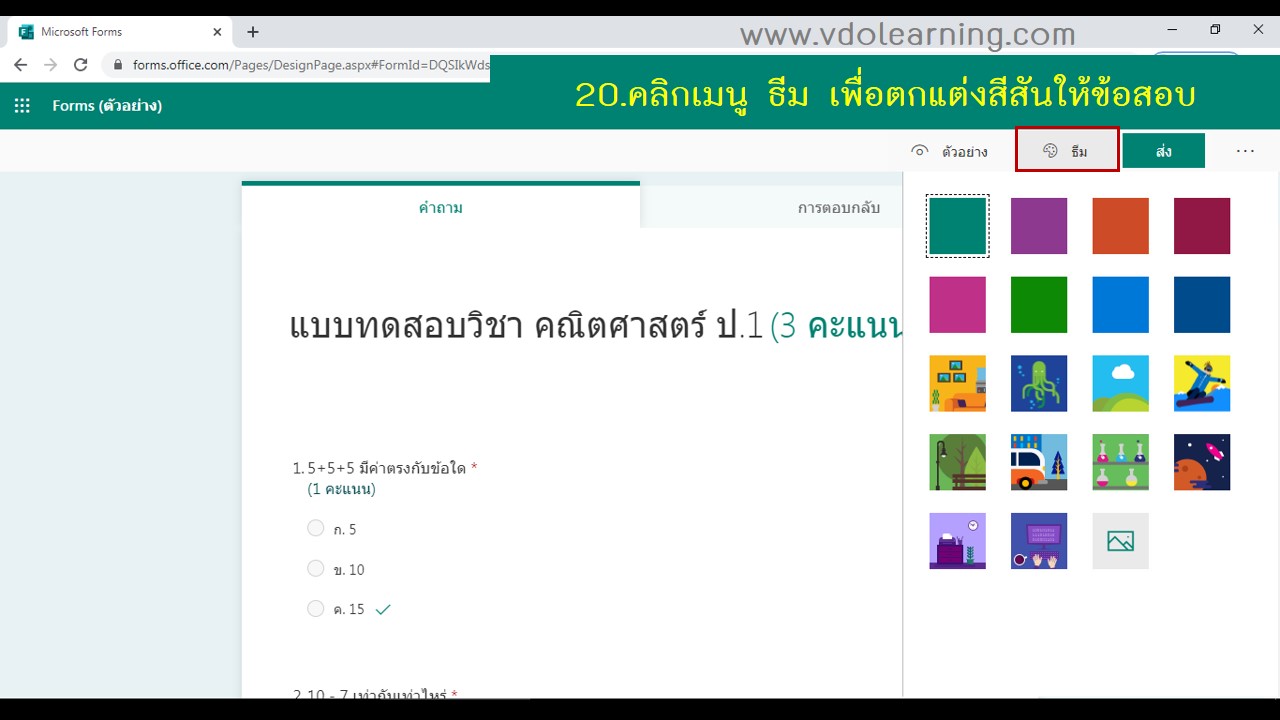Open the more options ellipsis menu
This screenshot has width=1280, height=720.
(x=1245, y=151)
